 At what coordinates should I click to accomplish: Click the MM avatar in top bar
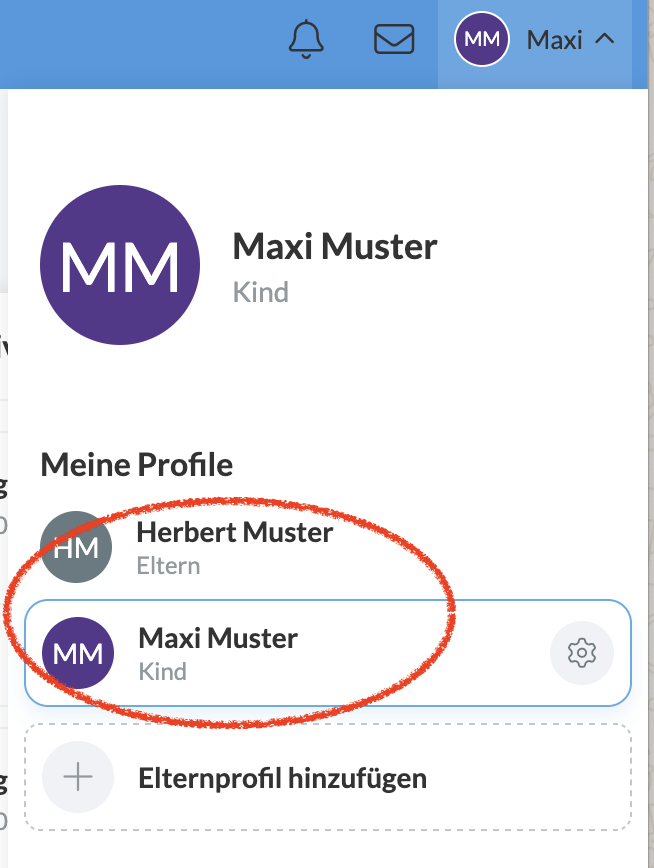coord(483,40)
